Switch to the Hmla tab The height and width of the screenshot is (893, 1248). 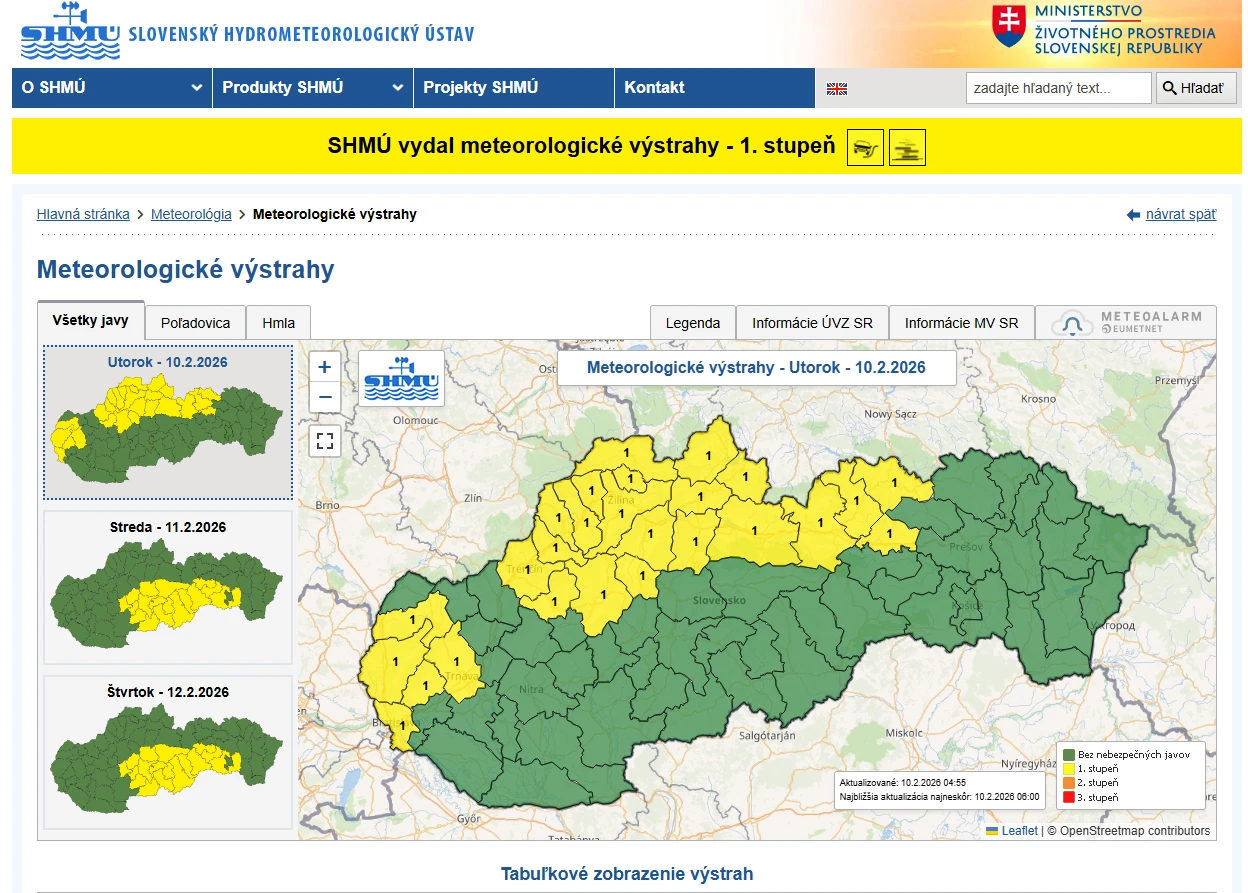(278, 323)
